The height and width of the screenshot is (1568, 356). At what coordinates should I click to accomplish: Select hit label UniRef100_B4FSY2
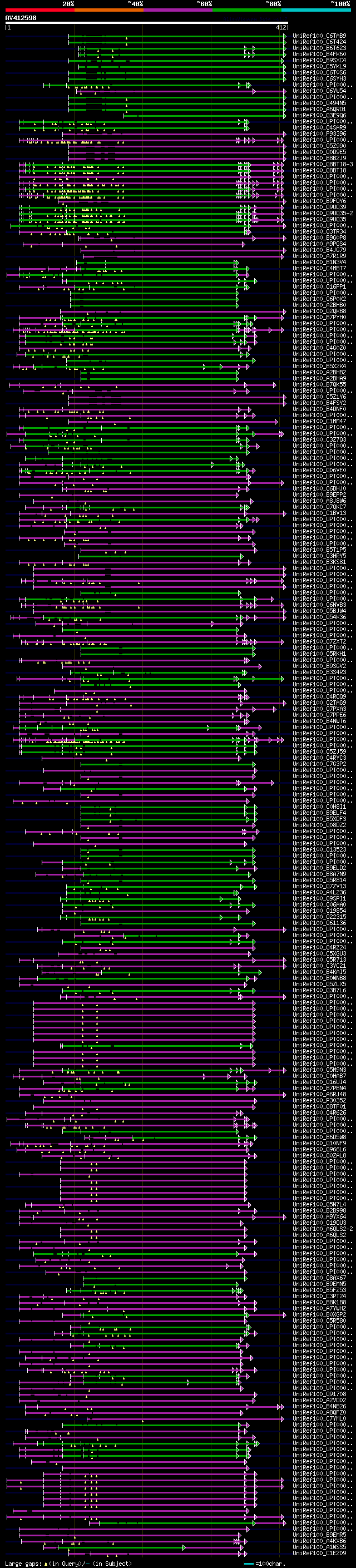click(319, 403)
